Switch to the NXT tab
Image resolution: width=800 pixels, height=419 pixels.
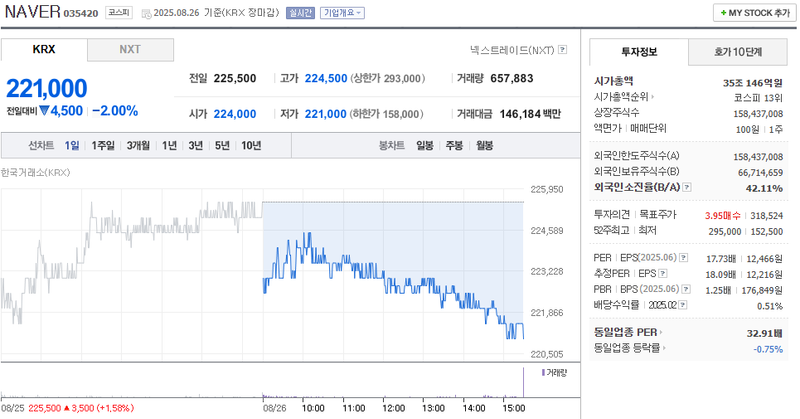(x=130, y=50)
